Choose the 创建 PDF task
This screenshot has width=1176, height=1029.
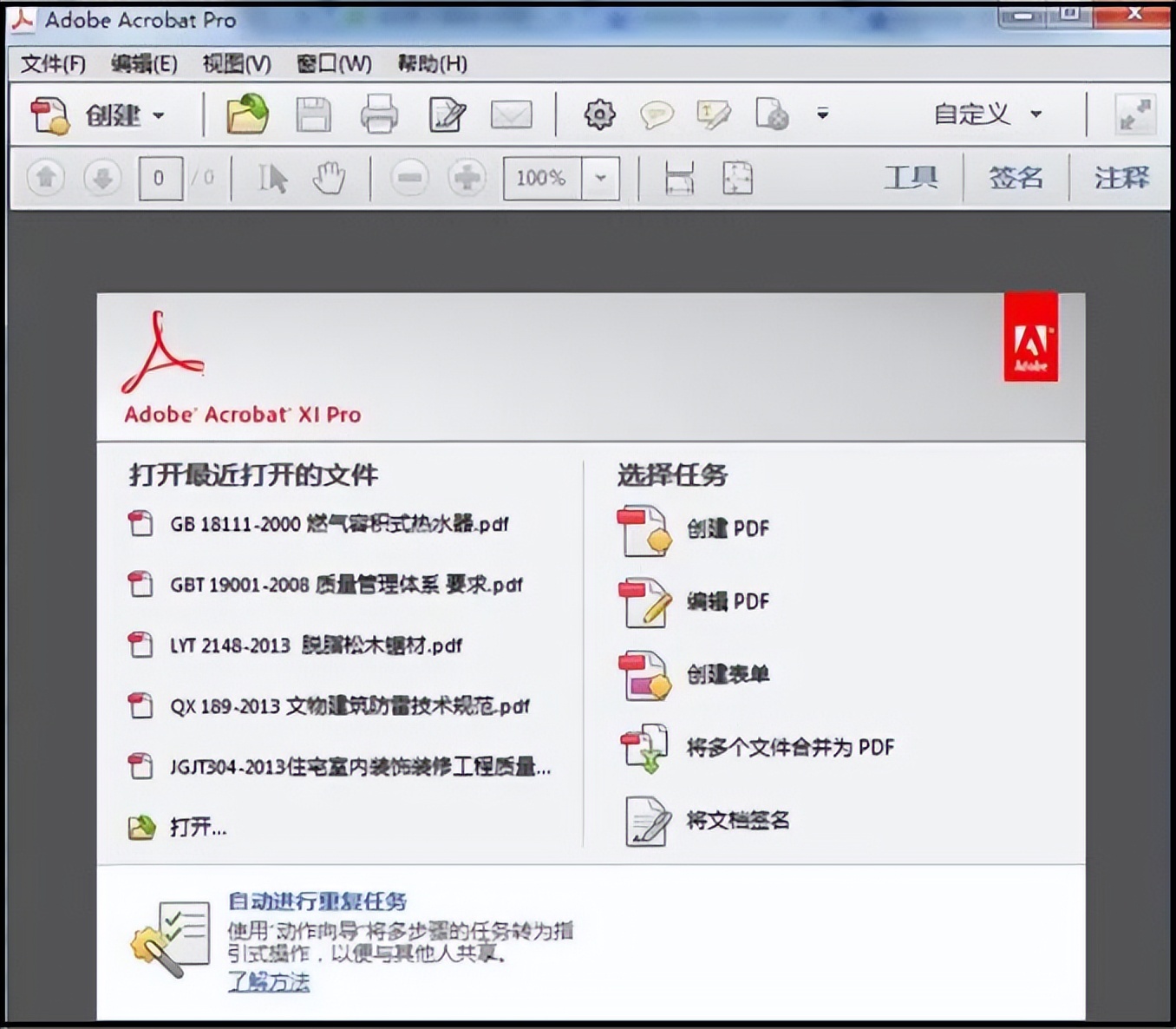pos(729,528)
